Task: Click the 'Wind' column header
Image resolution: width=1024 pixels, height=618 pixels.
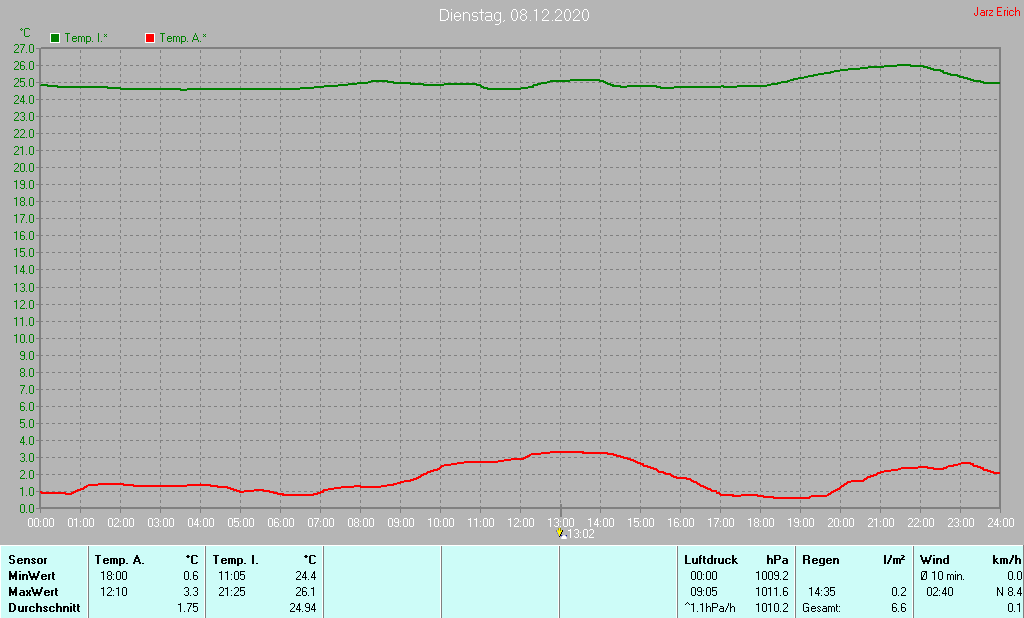Action: click(935, 560)
